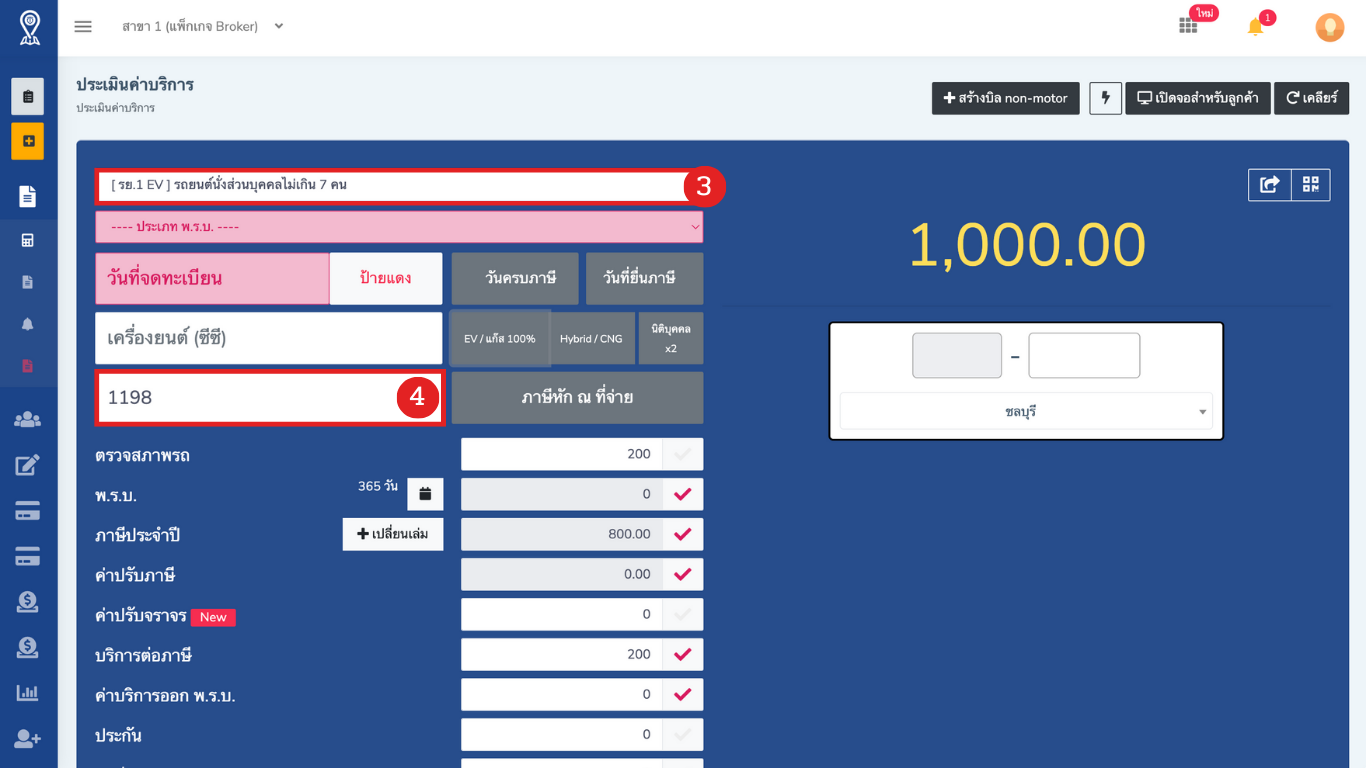Click the เคลียร์ reset button
Screen dimensions: 1366x768
(1311, 98)
